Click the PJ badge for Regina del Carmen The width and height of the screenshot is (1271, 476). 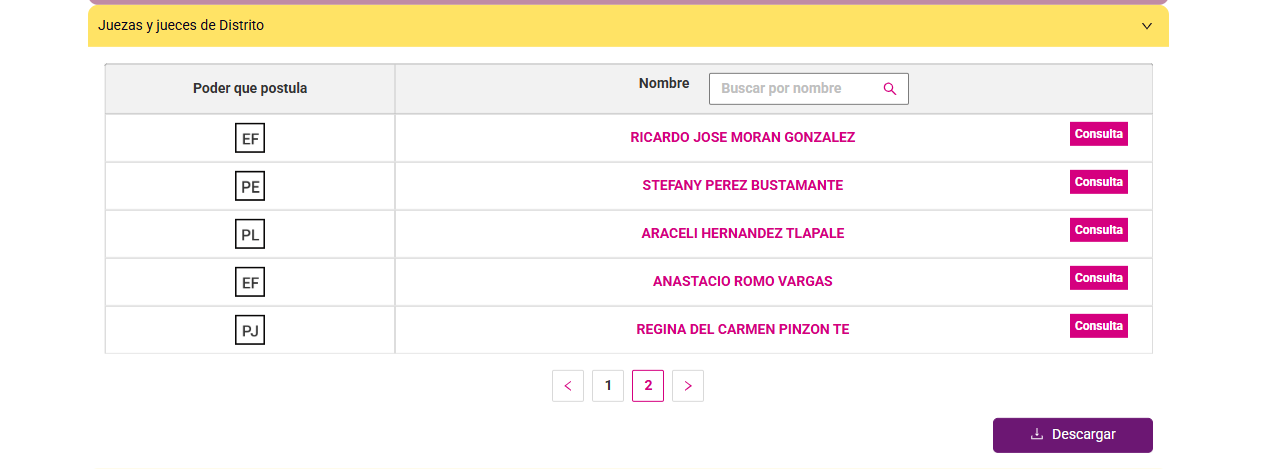(250, 330)
